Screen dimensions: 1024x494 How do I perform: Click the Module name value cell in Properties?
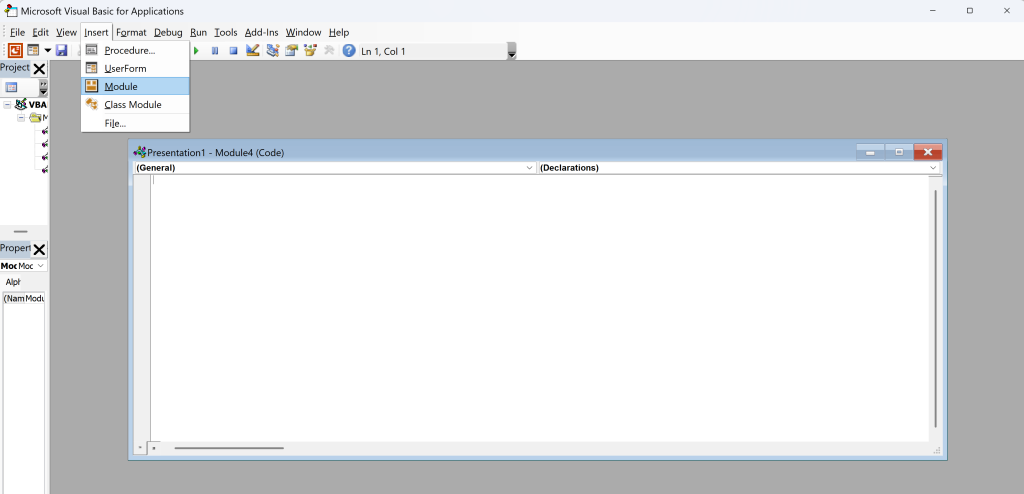pyautogui.click(x=35, y=298)
